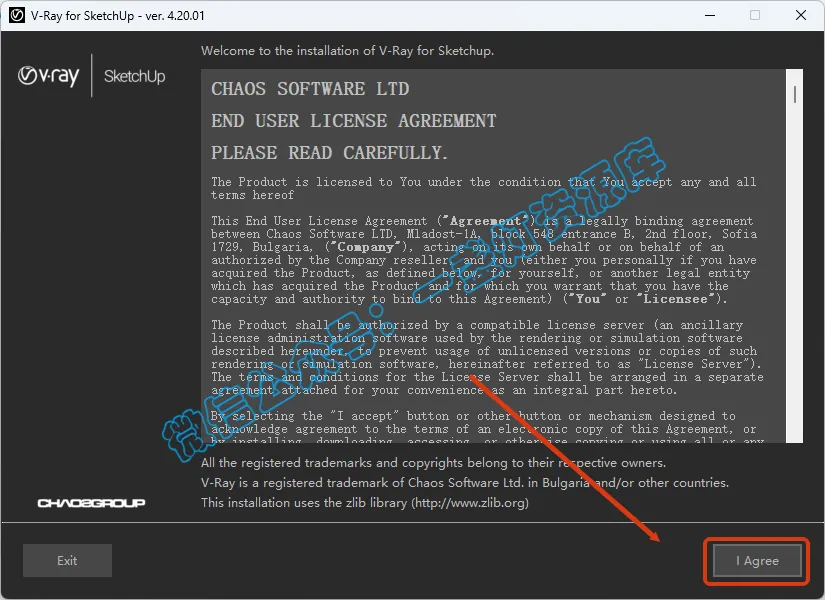Image resolution: width=825 pixels, height=600 pixels.
Task: Click the 'Welcome to the installation' text
Action: 347,51
